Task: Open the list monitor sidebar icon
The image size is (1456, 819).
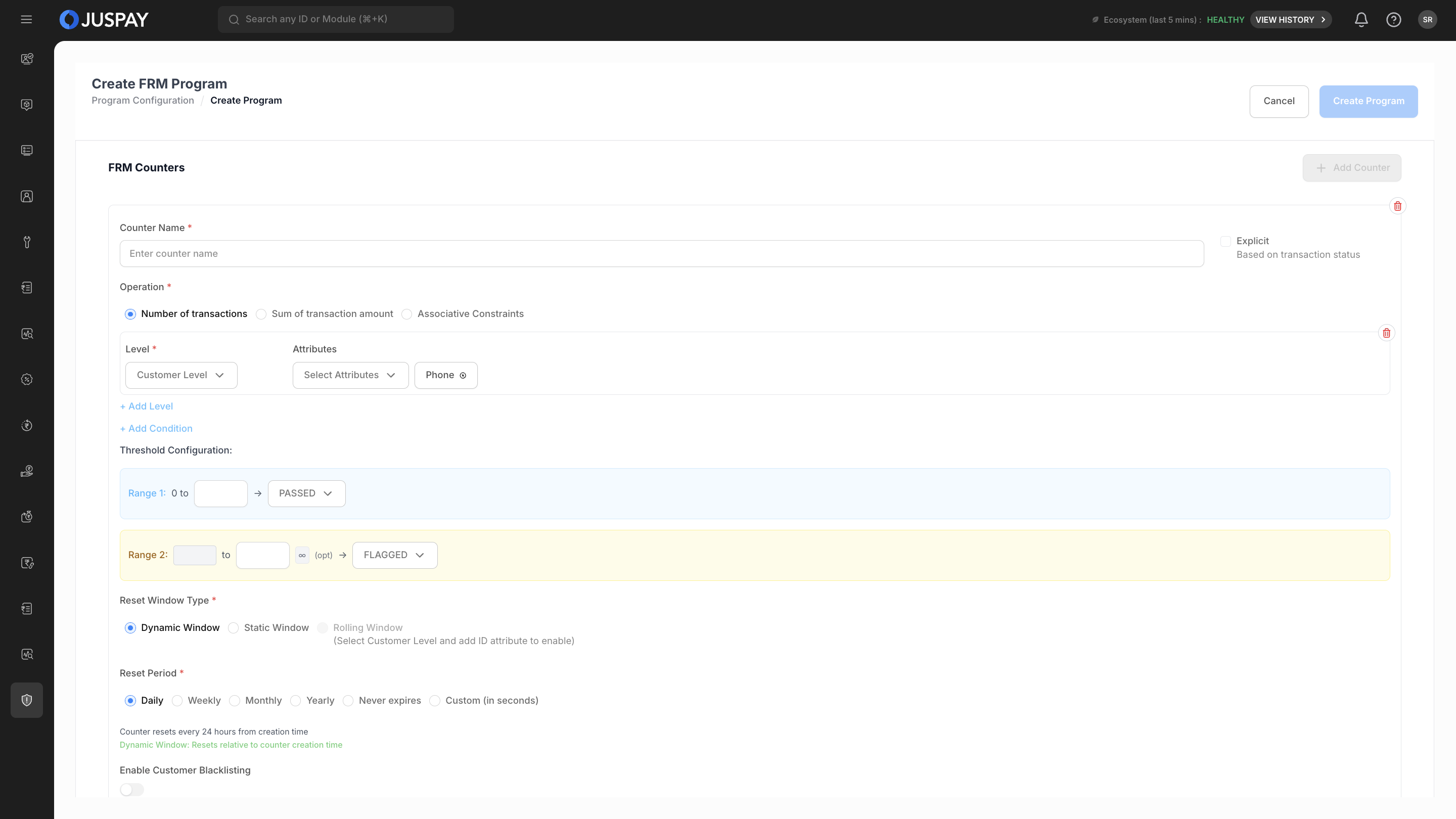Action: pos(27,150)
